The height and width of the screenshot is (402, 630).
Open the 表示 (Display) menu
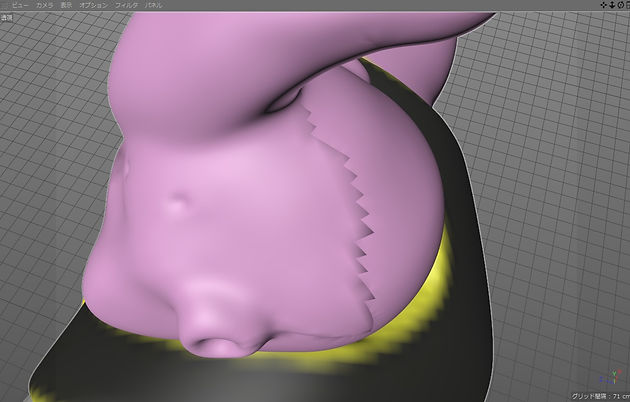(66, 5)
